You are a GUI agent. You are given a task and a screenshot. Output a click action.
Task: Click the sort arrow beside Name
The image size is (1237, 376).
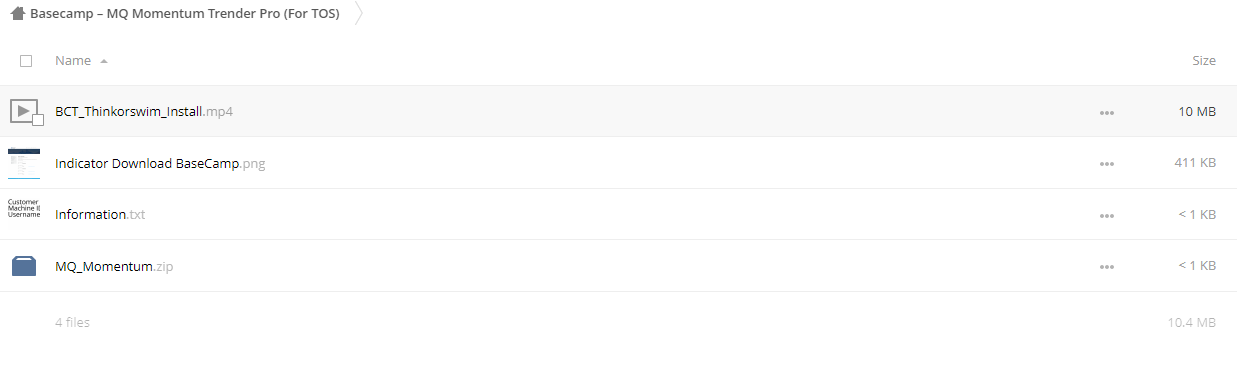tap(104, 61)
